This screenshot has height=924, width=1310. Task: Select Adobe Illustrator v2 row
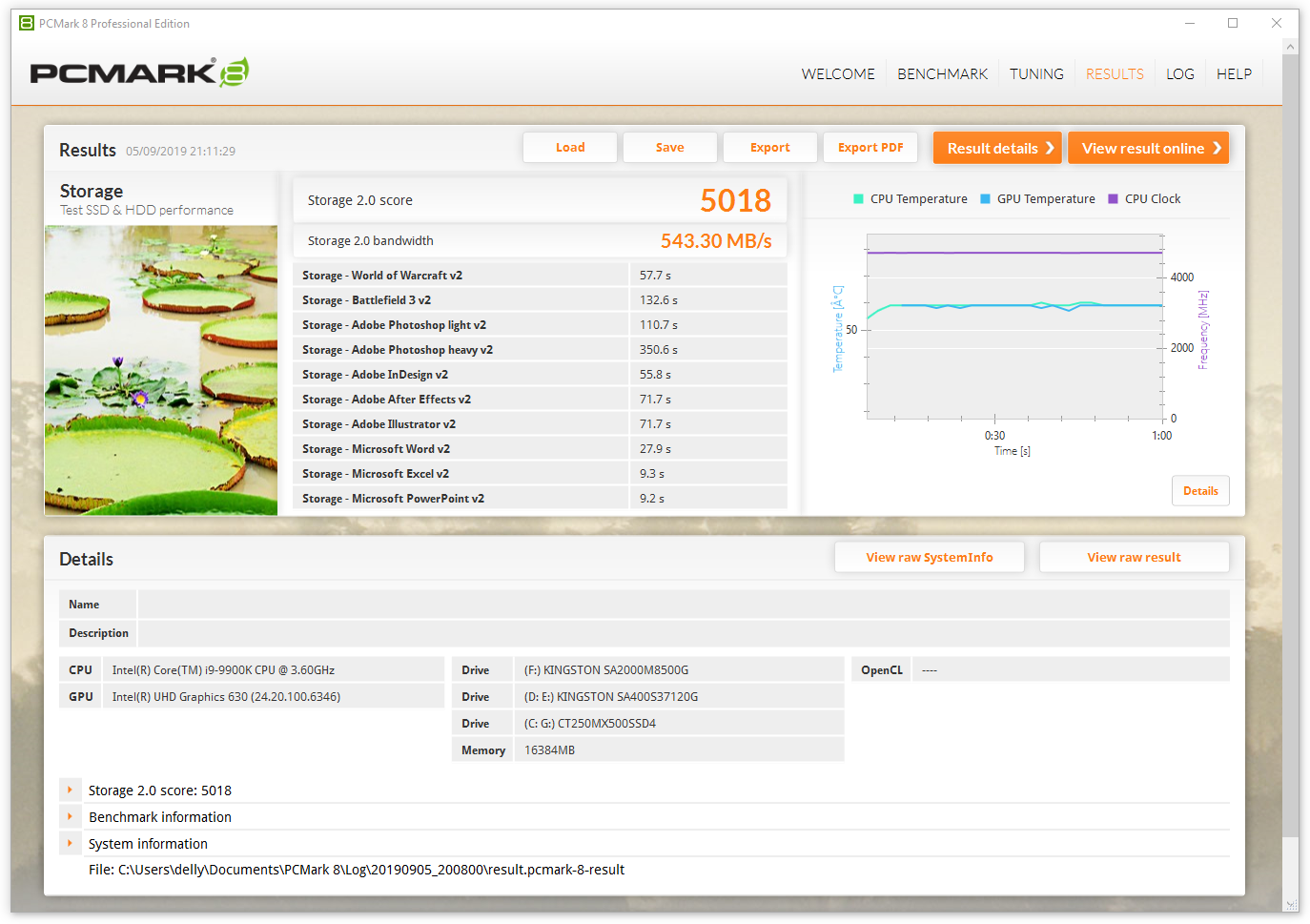[x=540, y=424]
